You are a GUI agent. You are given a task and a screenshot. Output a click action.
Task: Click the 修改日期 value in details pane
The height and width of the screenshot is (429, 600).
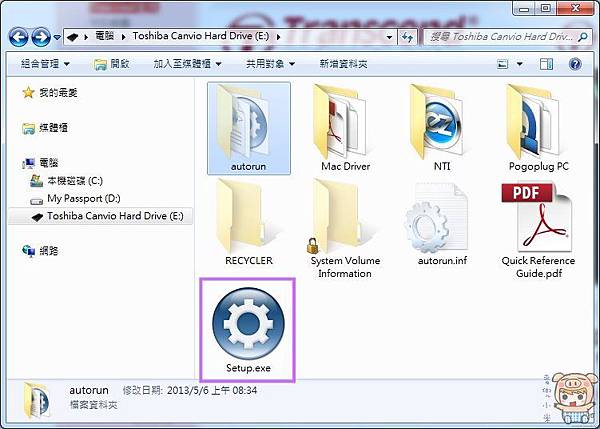click(212, 390)
